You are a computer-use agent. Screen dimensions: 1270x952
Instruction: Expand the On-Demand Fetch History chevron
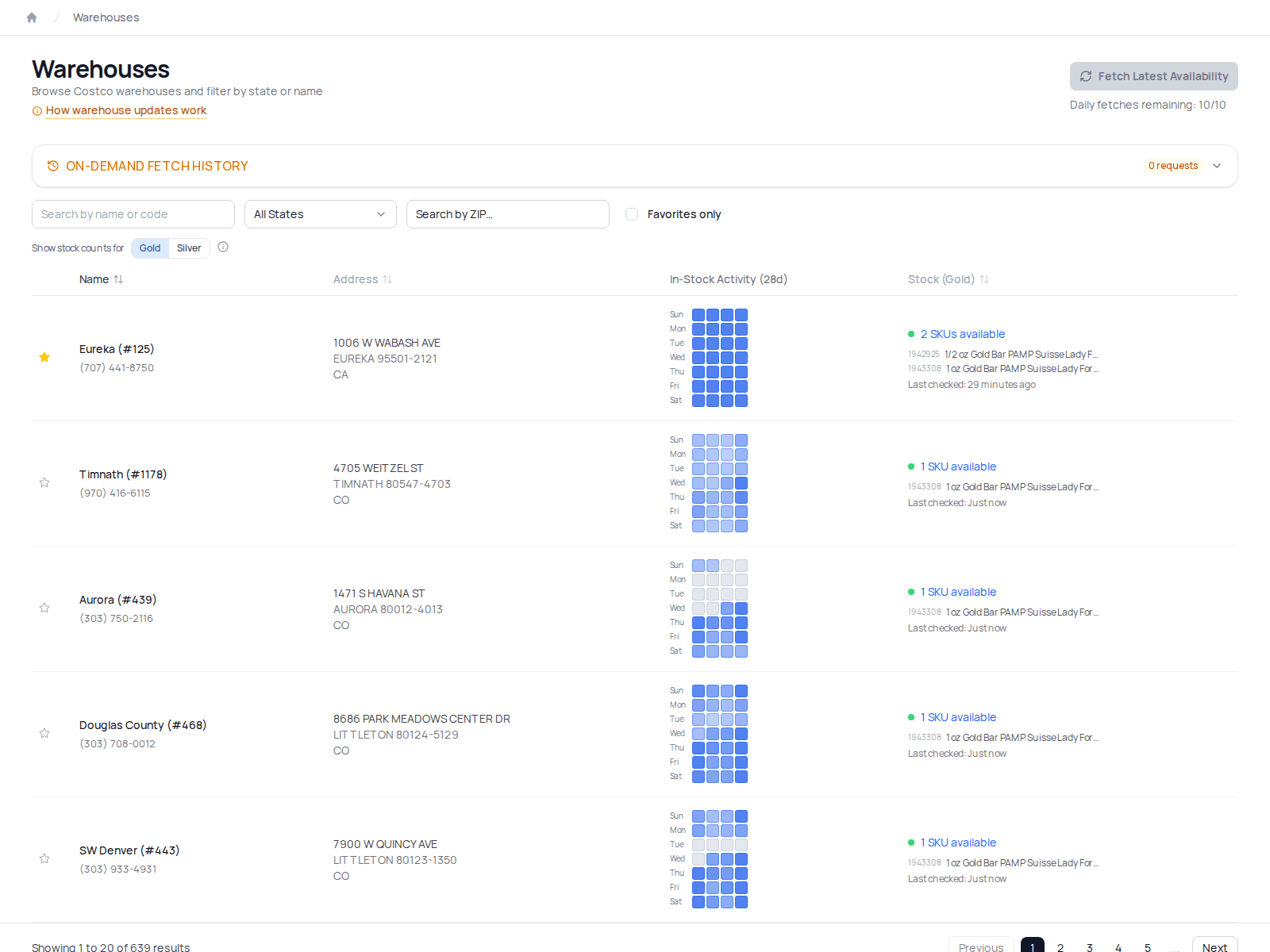tap(1217, 166)
